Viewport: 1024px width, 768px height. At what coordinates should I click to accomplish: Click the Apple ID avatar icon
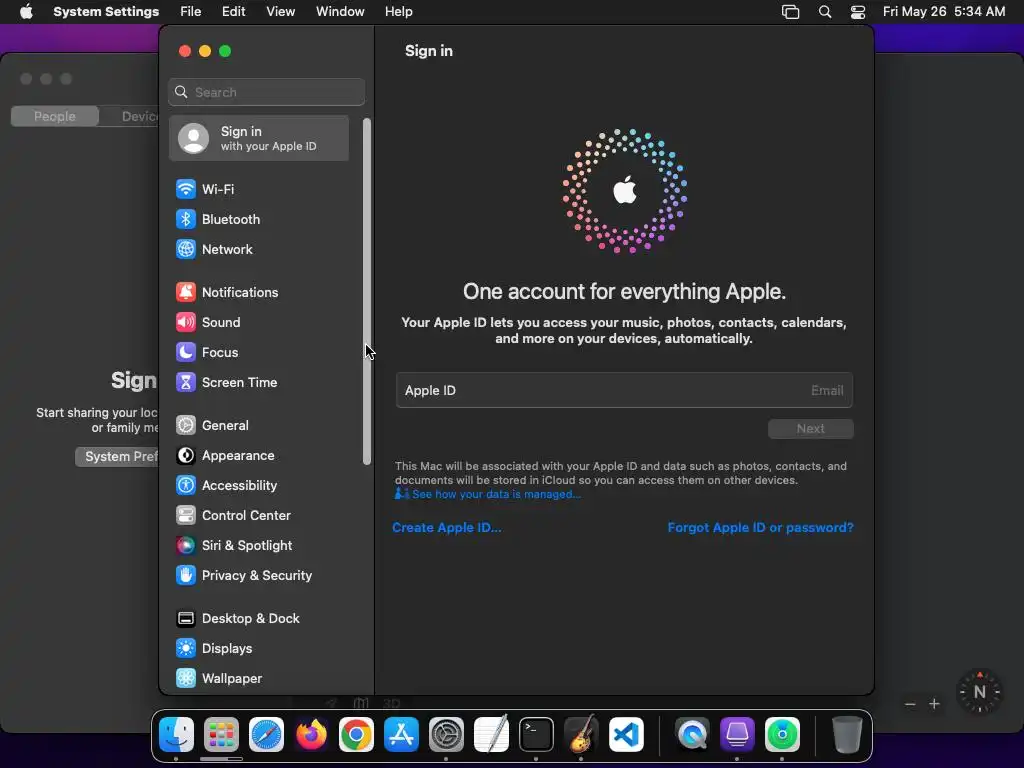point(193,138)
